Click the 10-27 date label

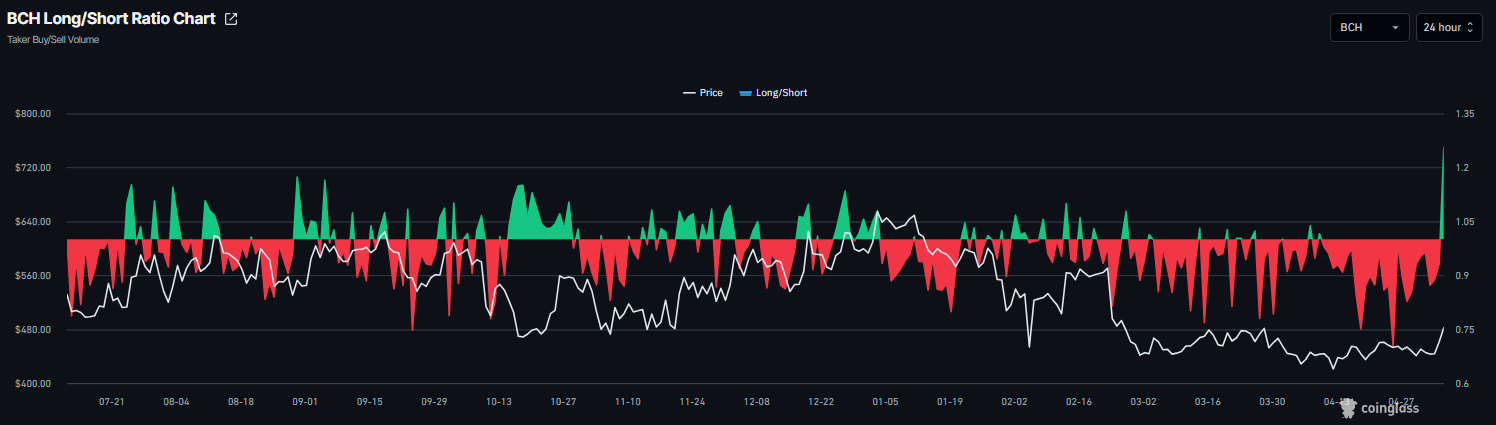[x=563, y=402]
